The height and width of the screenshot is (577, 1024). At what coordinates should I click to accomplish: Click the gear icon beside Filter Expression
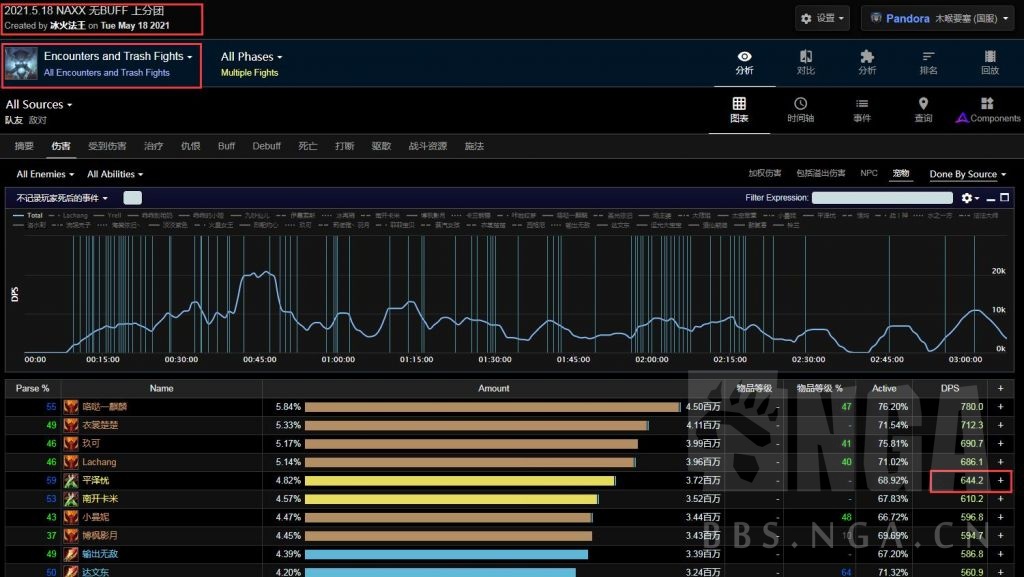coord(967,198)
